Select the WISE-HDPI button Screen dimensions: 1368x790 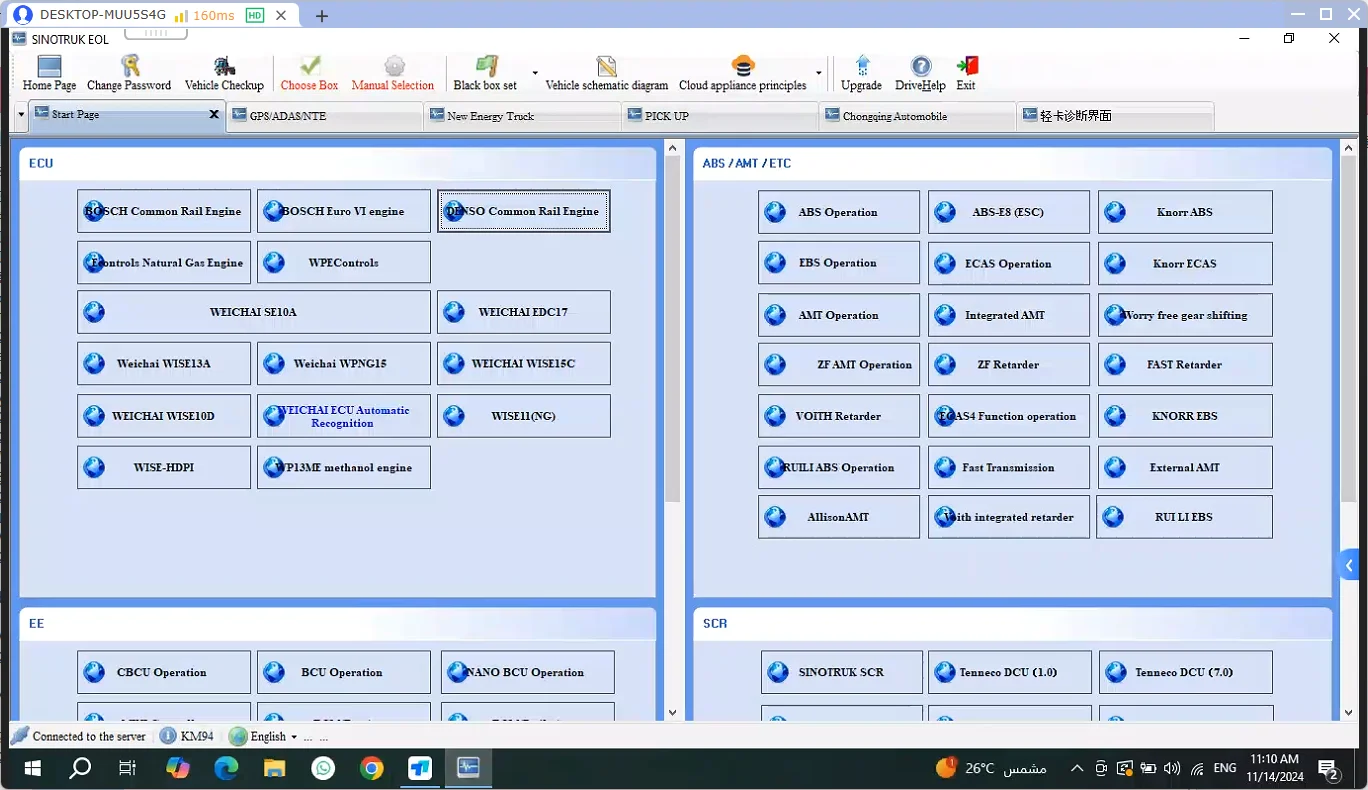(164, 467)
